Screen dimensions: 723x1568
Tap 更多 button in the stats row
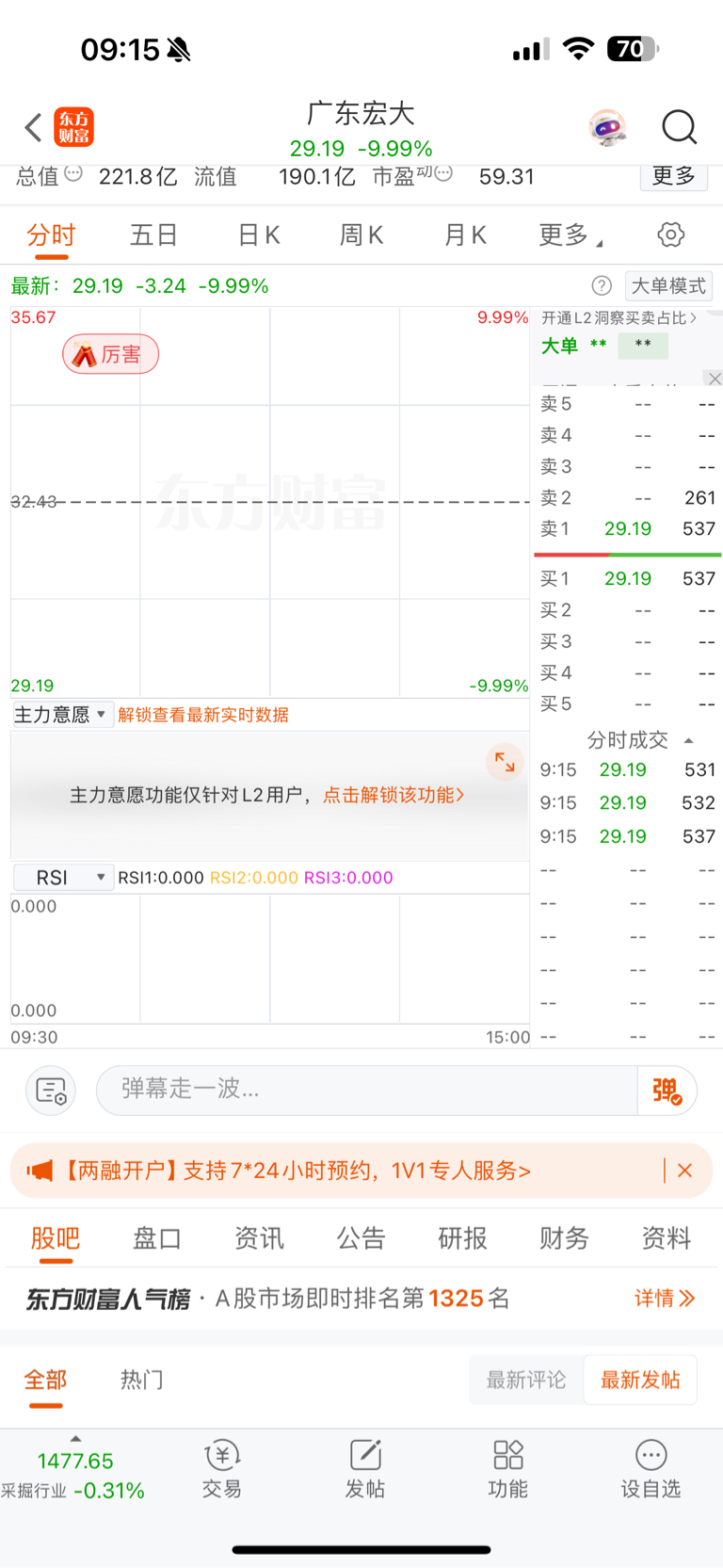[x=674, y=176]
